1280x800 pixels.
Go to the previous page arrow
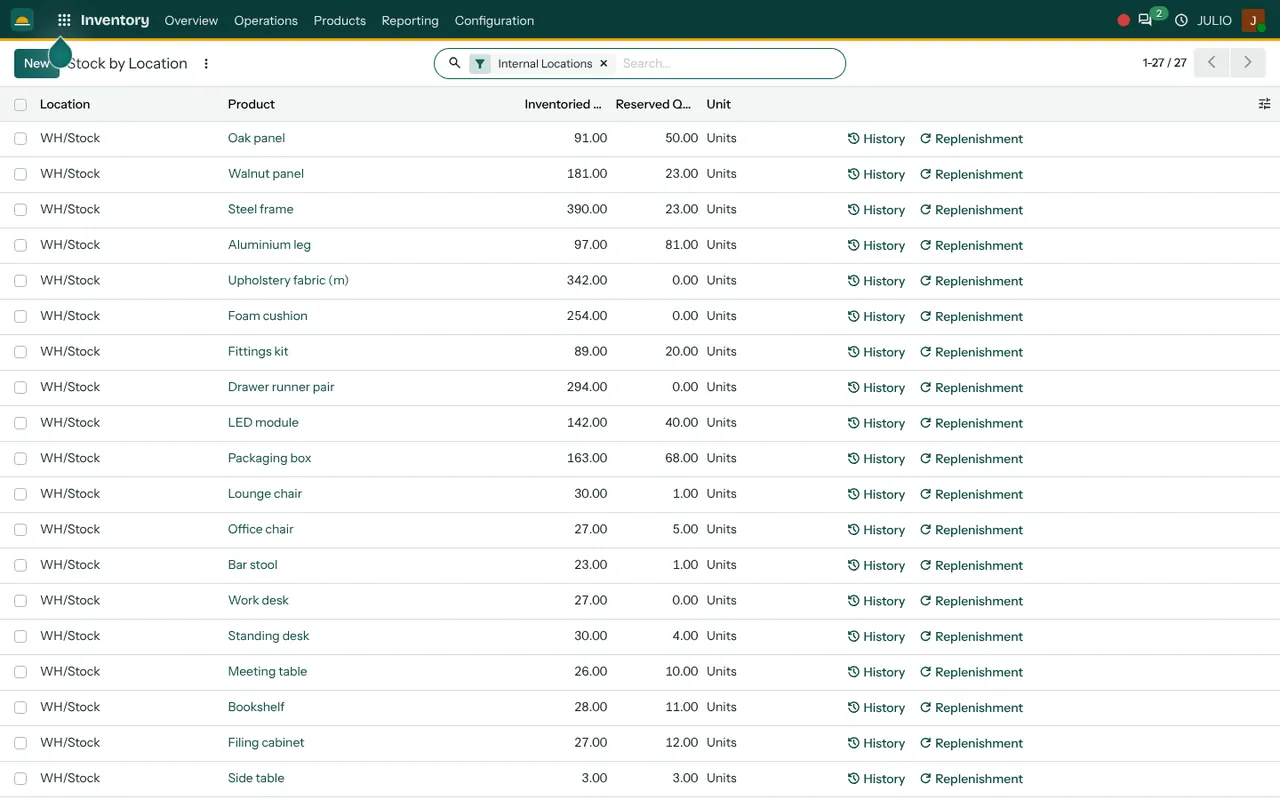(x=1212, y=63)
